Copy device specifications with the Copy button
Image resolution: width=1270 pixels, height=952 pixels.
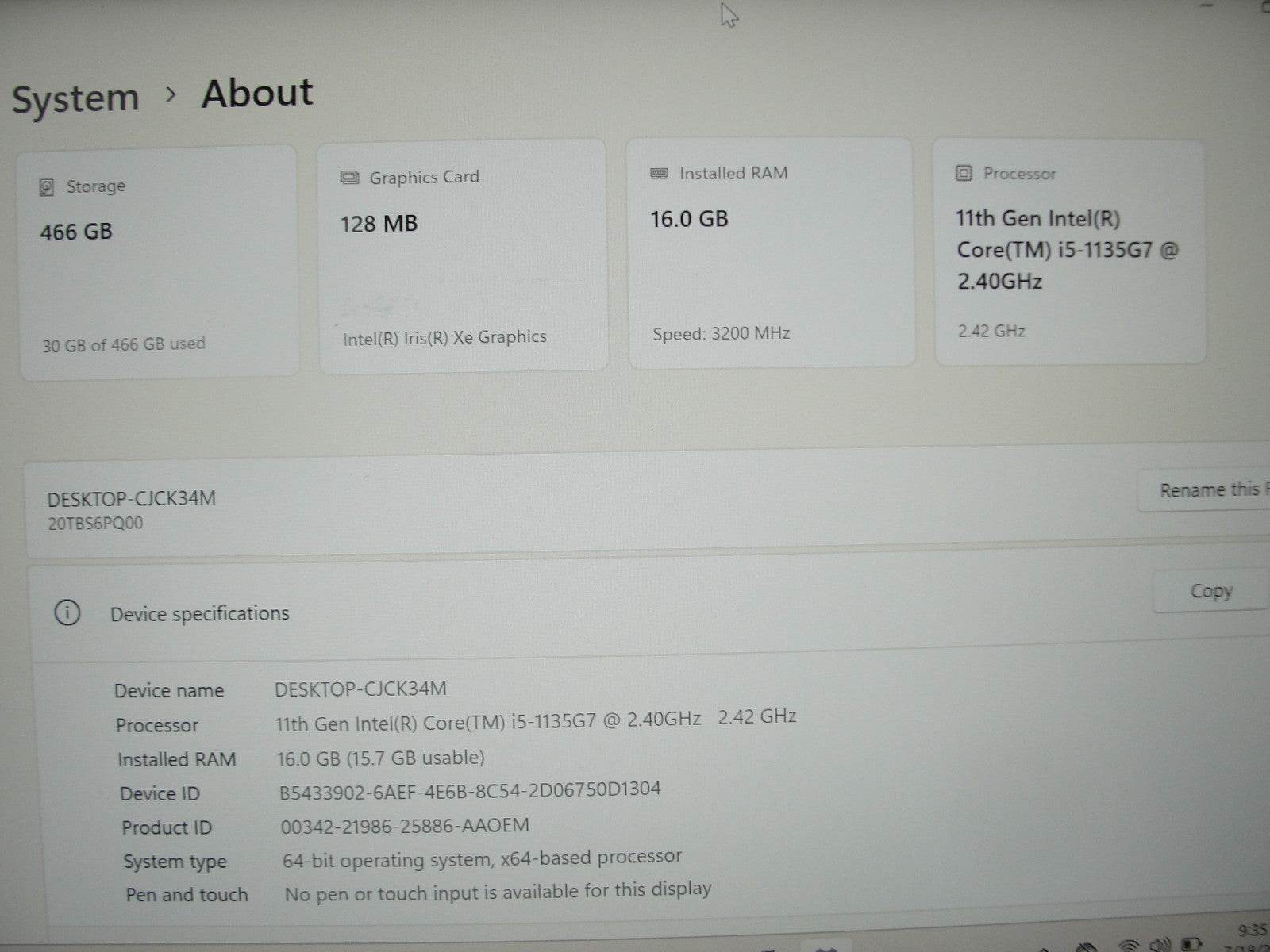(1210, 590)
